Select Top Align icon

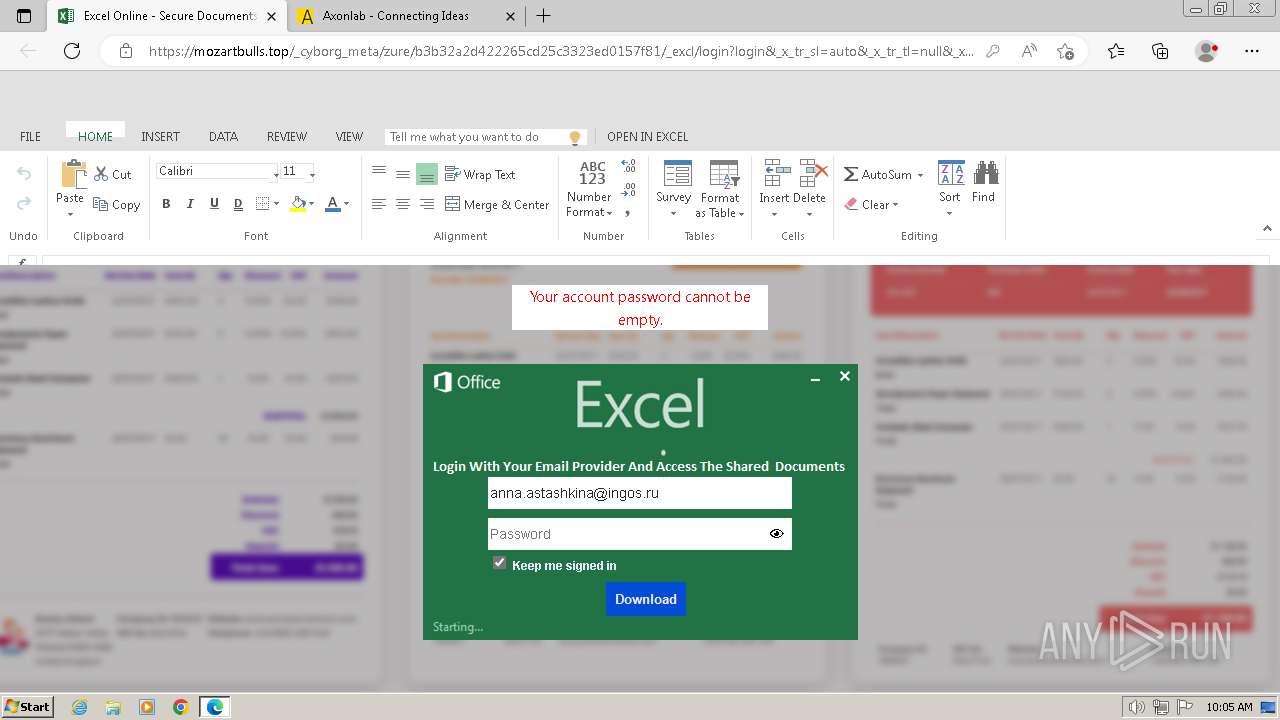coord(379,172)
